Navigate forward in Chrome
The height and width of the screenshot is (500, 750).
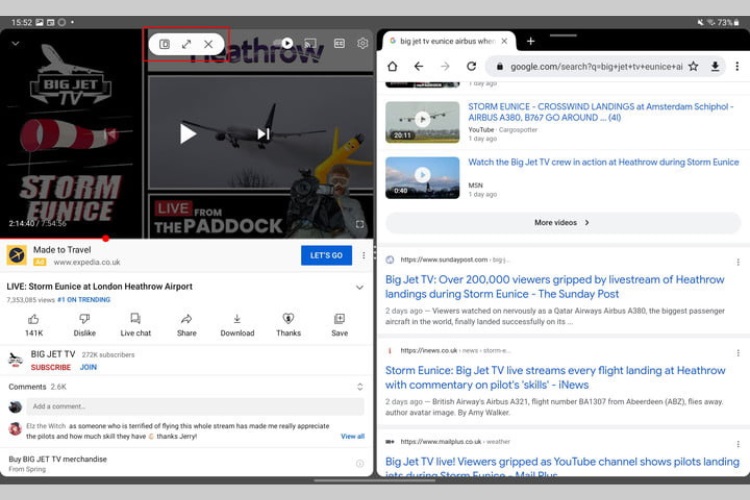pyautogui.click(x=445, y=66)
